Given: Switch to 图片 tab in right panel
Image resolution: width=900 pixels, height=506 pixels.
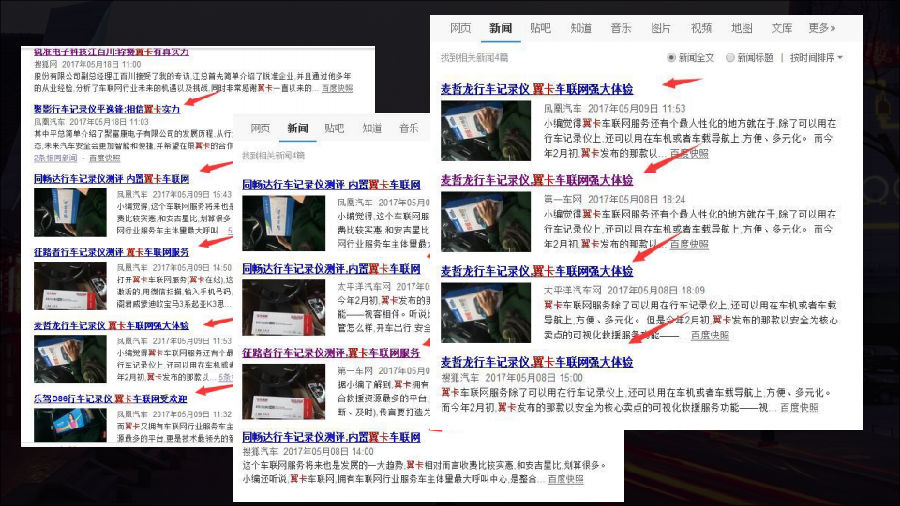Looking at the screenshot, I should pyautogui.click(x=661, y=28).
